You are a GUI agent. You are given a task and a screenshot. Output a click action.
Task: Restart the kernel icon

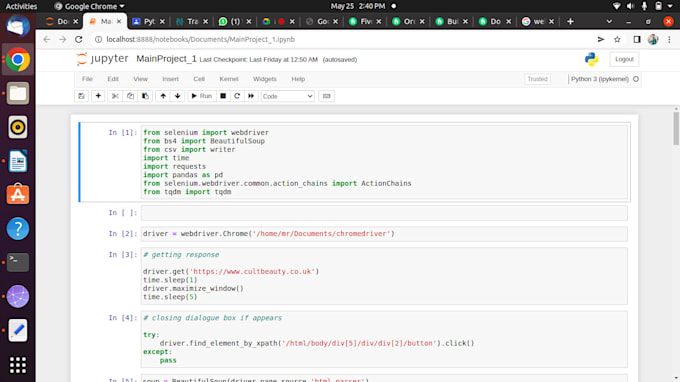[x=237, y=96]
